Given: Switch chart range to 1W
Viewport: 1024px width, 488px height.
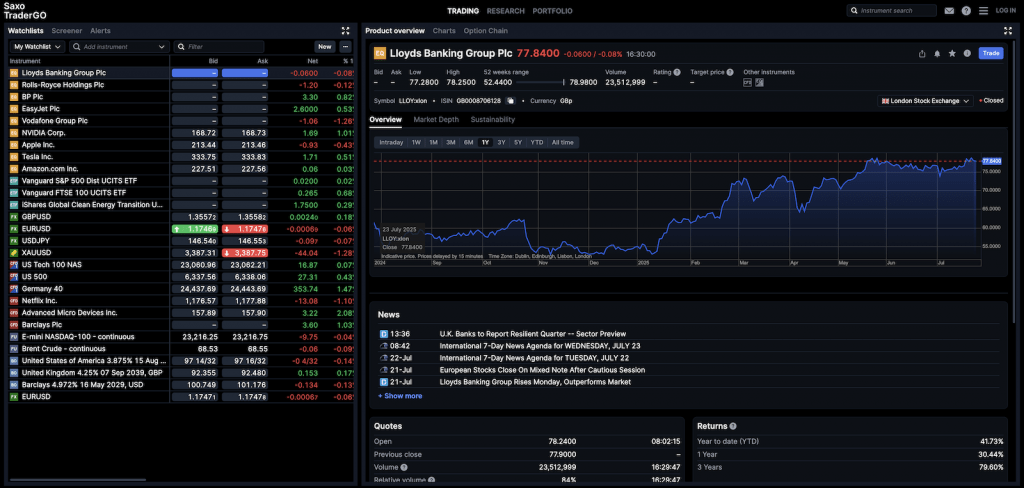Looking at the screenshot, I should (416, 142).
